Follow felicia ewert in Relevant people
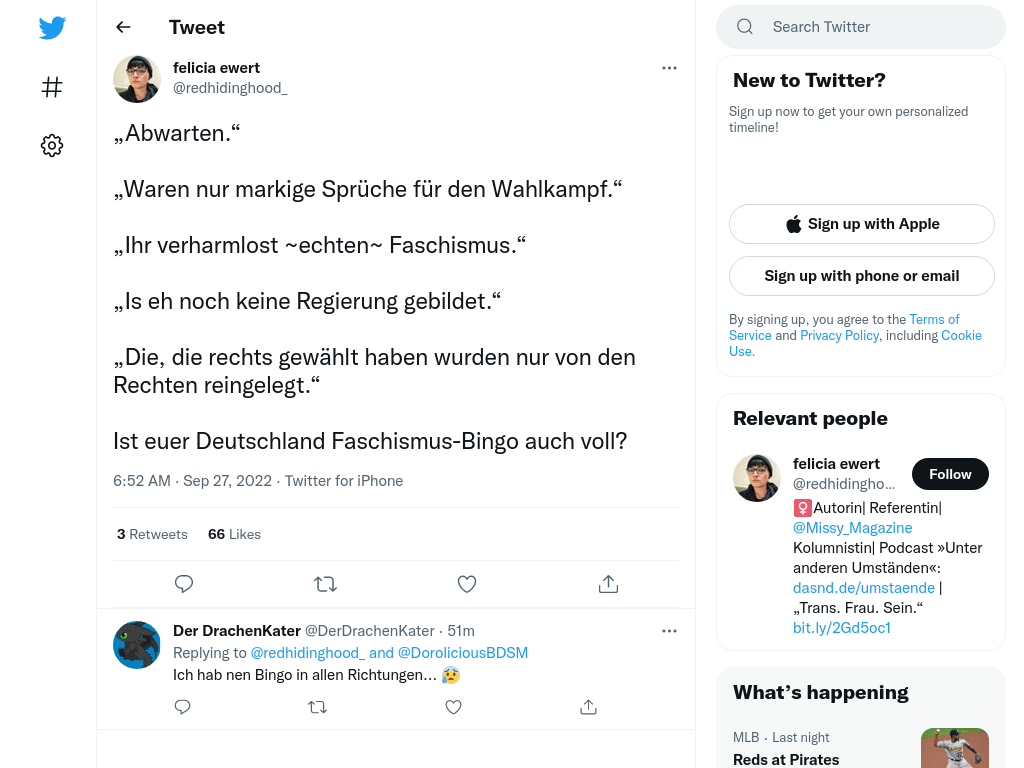This screenshot has height=768, width=1024. (x=950, y=474)
